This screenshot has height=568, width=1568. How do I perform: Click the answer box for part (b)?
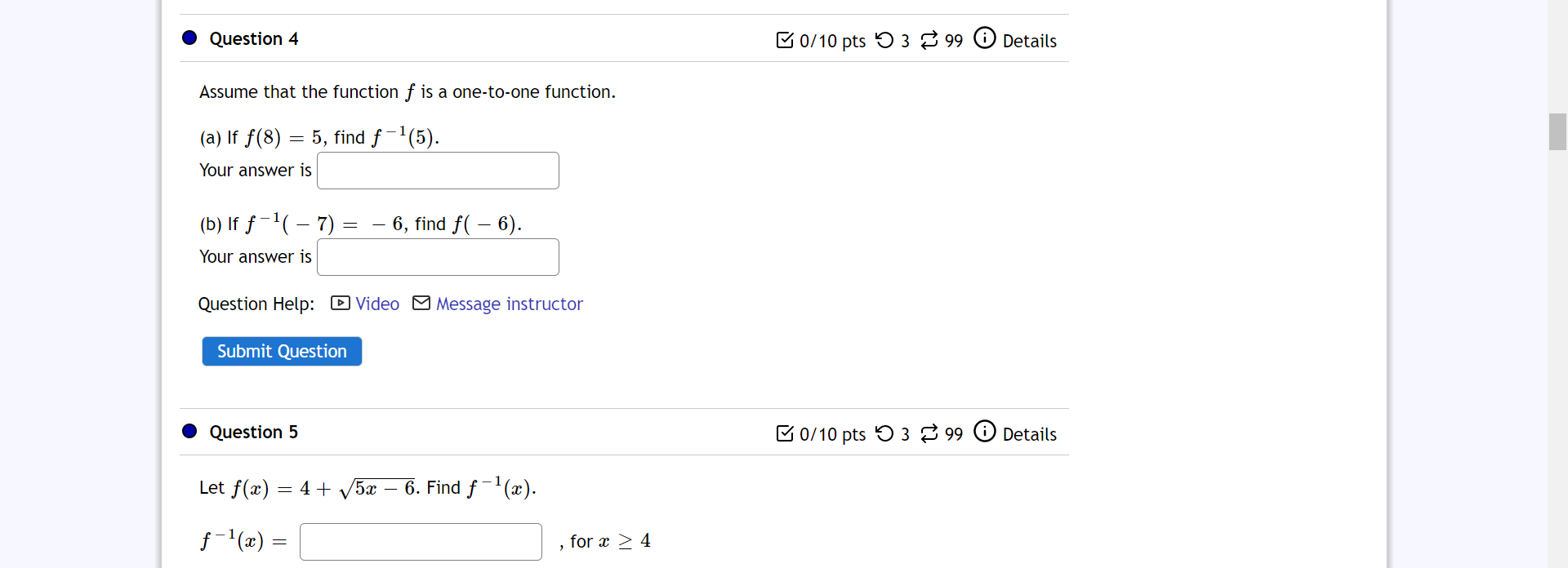point(438,256)
